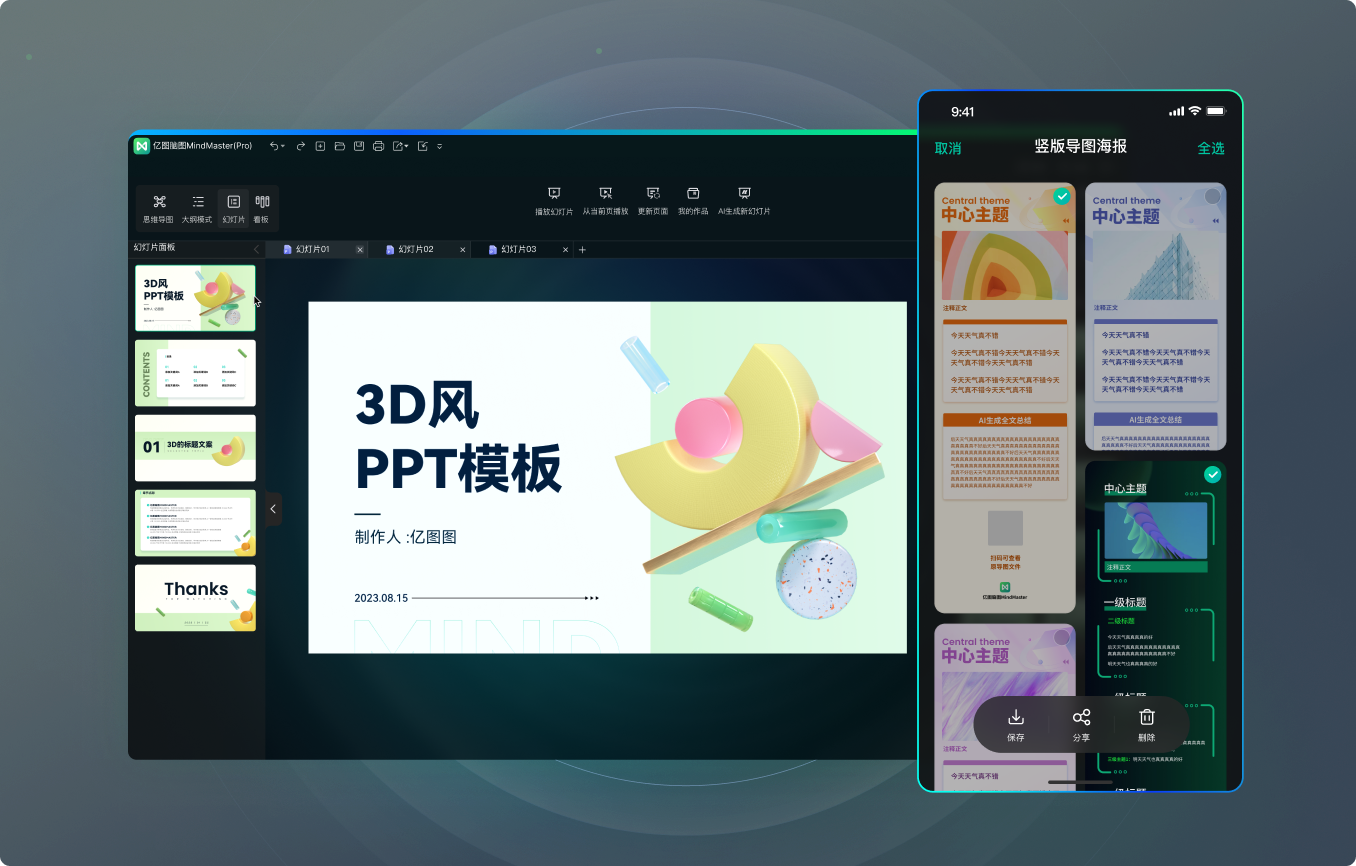Select the fourth text-list slide thumbnail
This screenshot has height=866, width=1356.
click(x=195, y=522)
